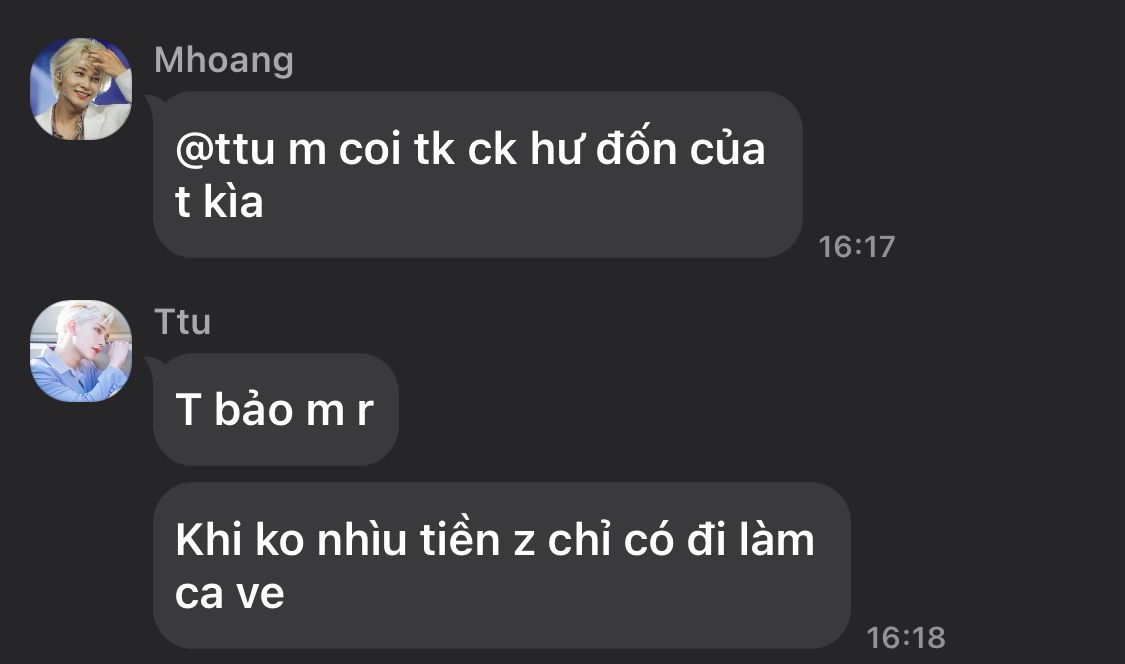Tap the word 'của' in Mhoang's message

(728, 149)
